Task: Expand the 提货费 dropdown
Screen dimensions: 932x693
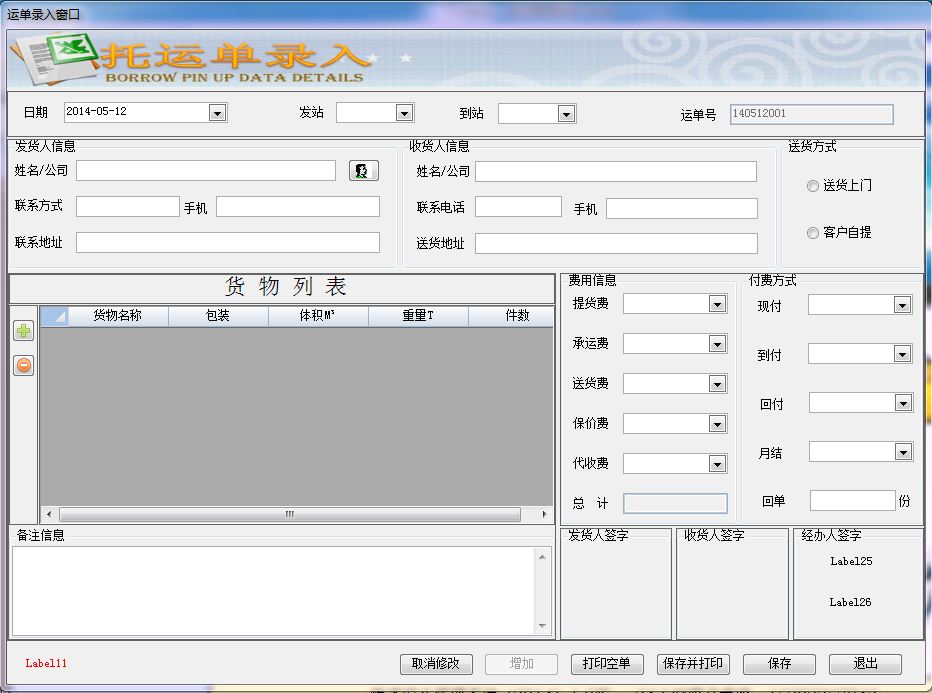Action: click(717, 304)
